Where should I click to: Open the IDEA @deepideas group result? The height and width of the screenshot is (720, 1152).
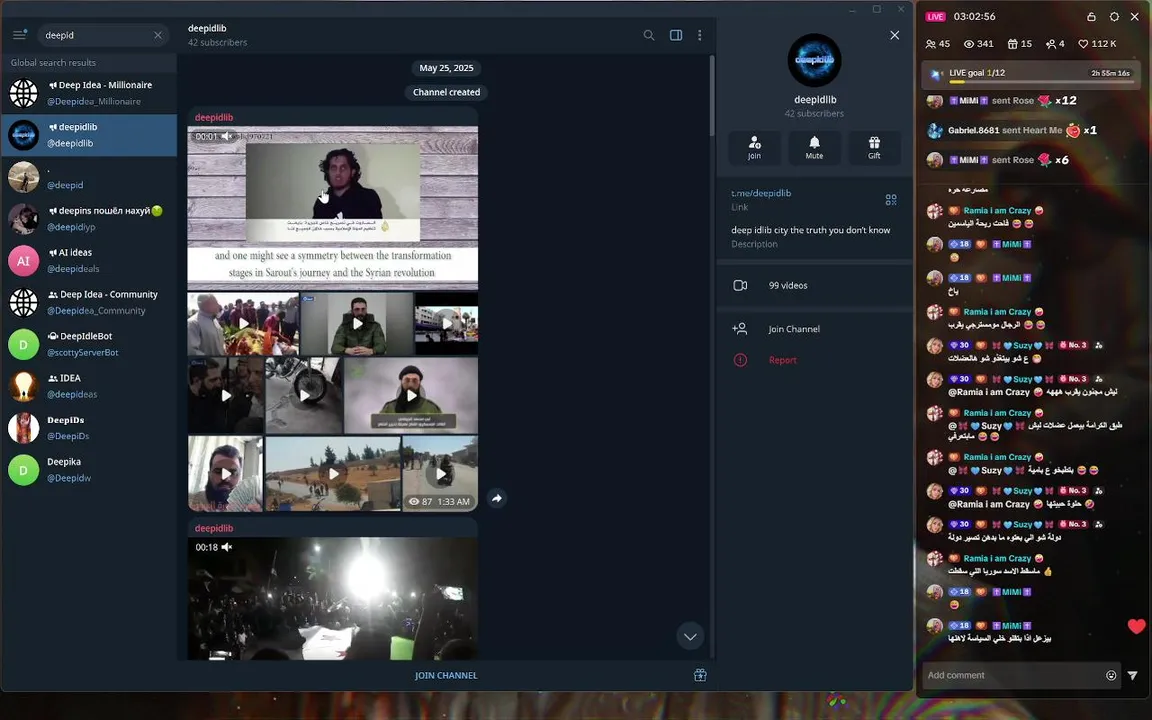tap(89, 386)
